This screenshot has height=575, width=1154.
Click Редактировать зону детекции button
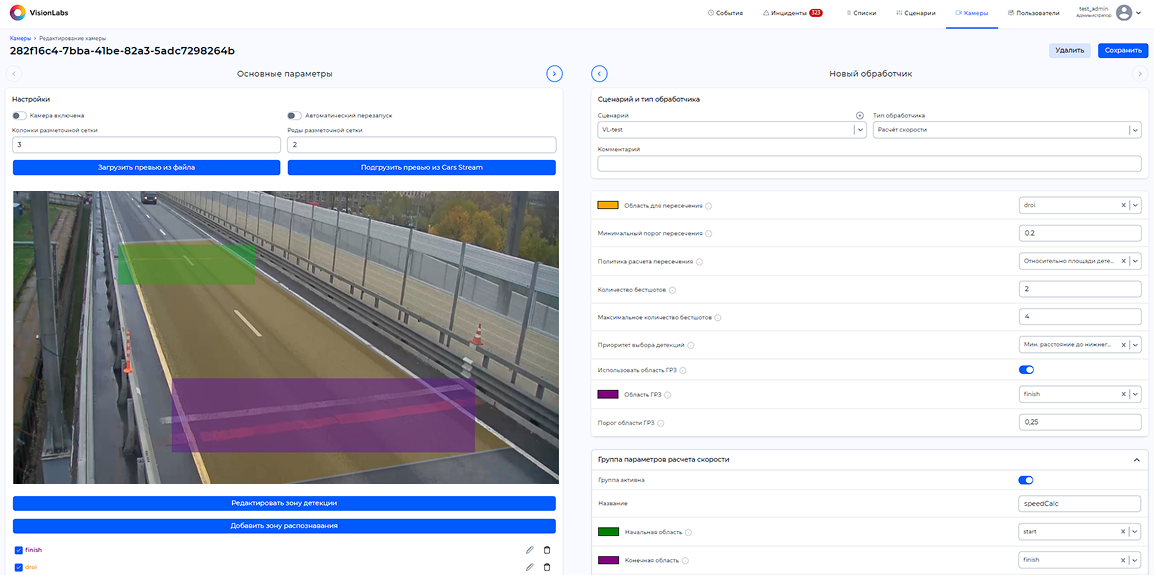coord(284,503)
